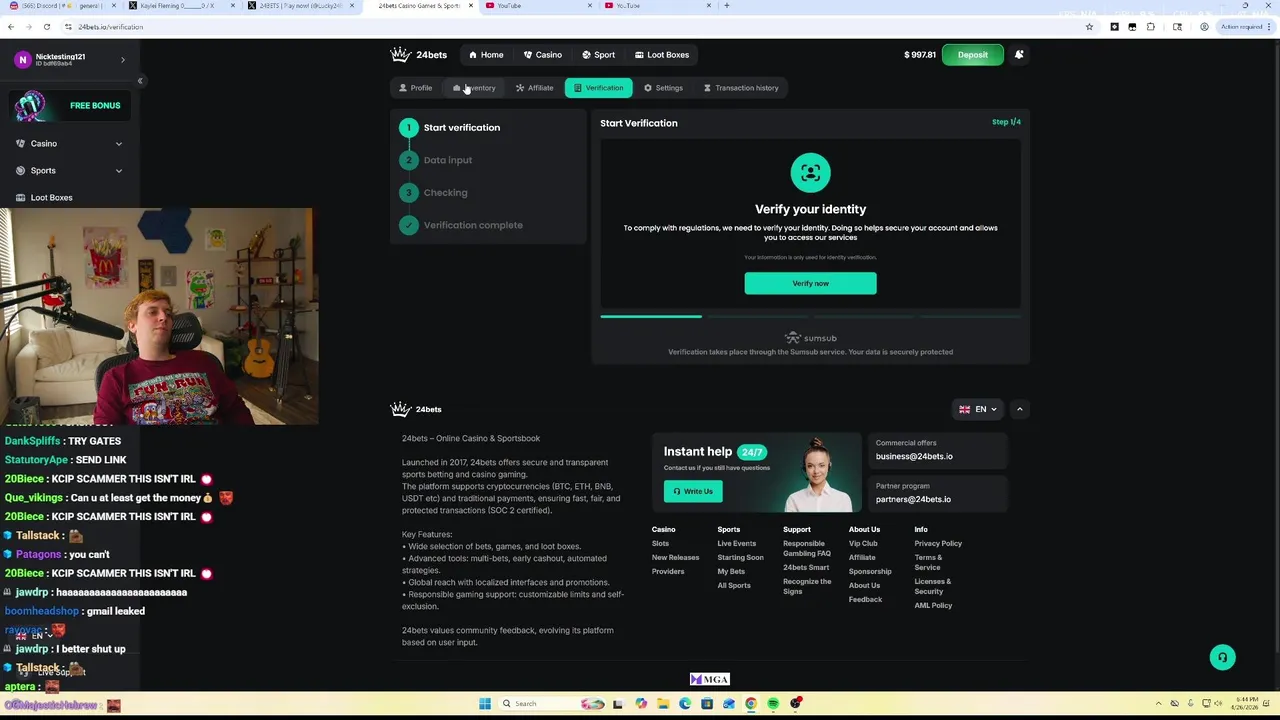
Task: Open a new browser tab
Action: point(726,6)
